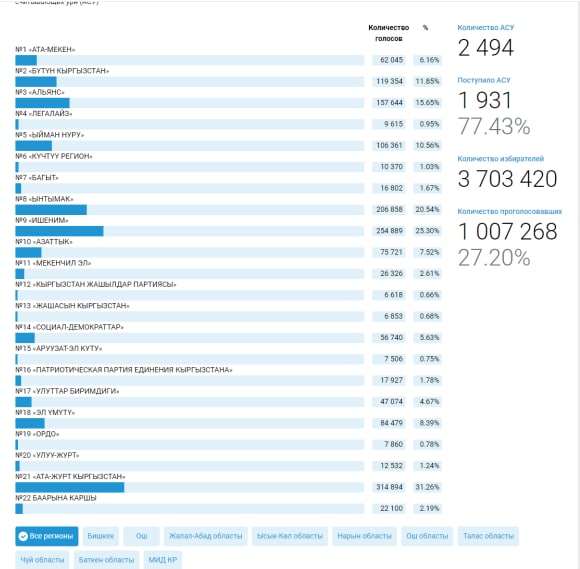Viewport: 580px width, 569px height.
Task: Click the №12 «КЫРГЫЗСТАН ЖАШЫЛДАР ПАРТИЯСЫ» label
Action: click(96, 284)
